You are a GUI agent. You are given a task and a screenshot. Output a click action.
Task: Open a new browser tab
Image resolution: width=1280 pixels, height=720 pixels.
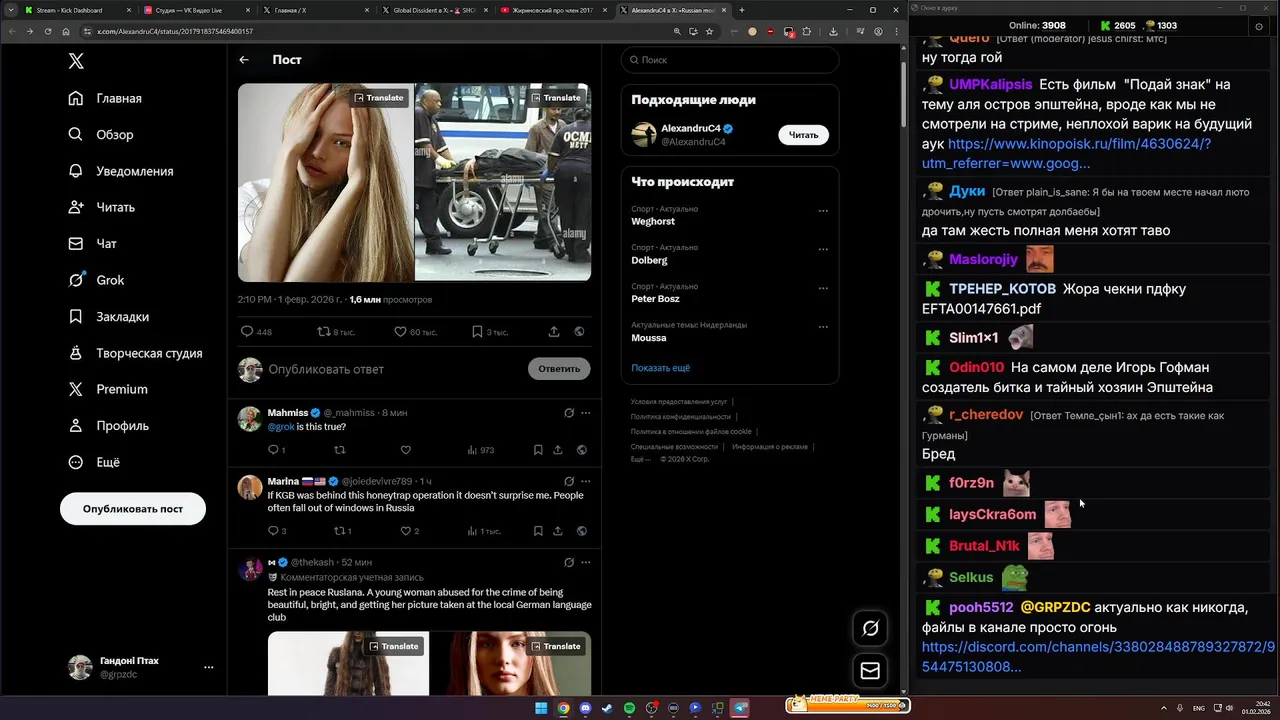[x=741, y=10]
